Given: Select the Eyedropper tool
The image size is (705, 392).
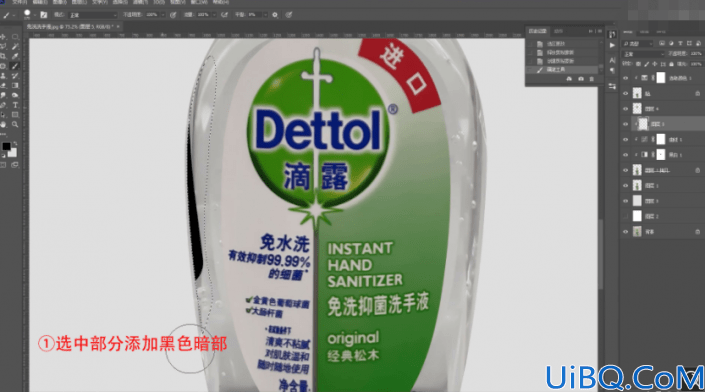Looking at the screenshot, I should click(15, 56).
